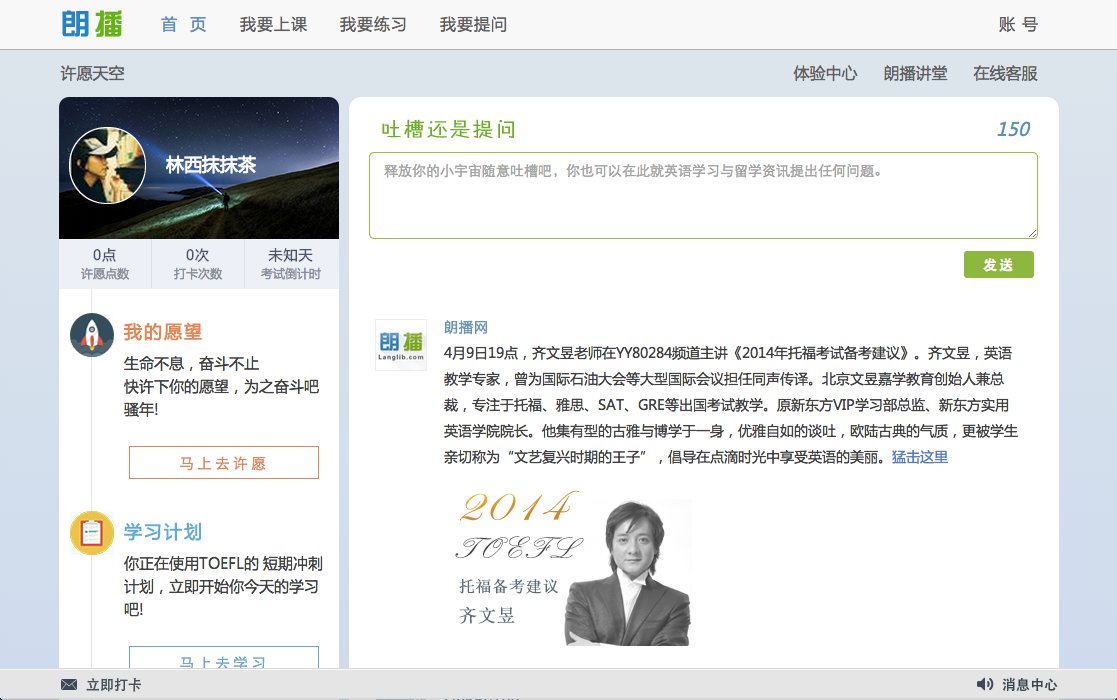
Task: Select 我要练习 in the navigation bar
Action: click(373, 25)
